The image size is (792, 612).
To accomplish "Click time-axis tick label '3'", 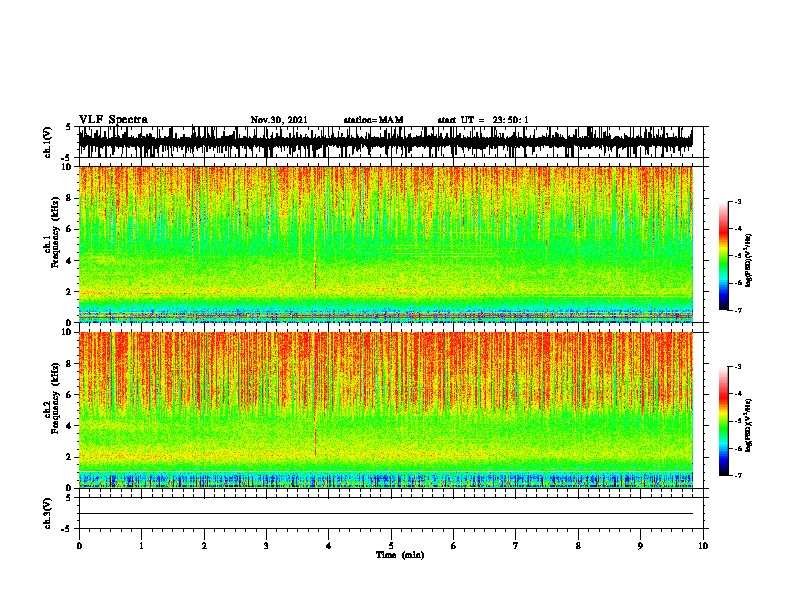I will click(x=266, y=546).
